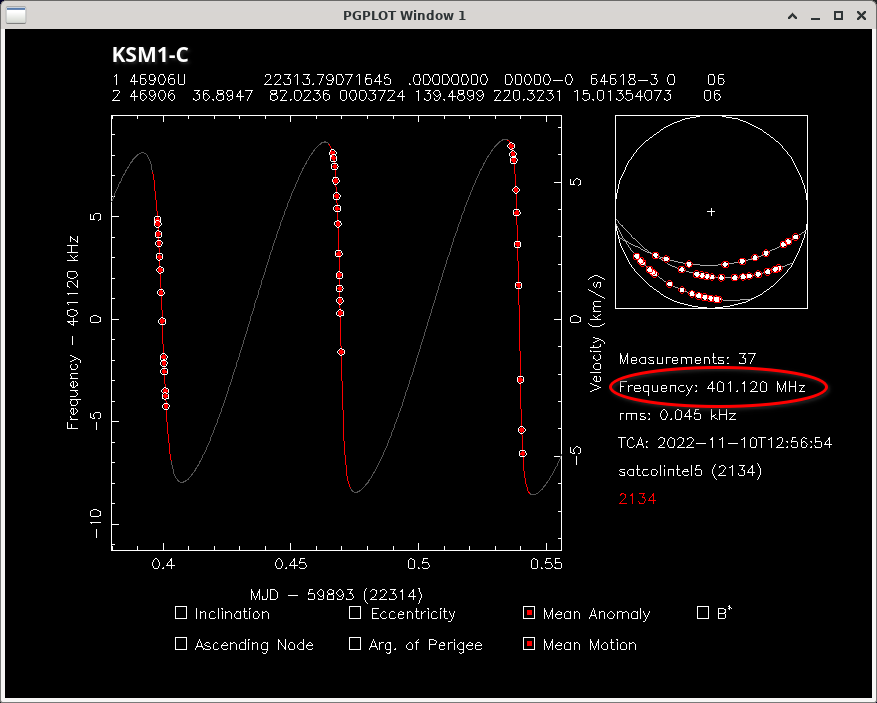Click the Frequency - 401120 kHz axis label
Viewport: 877px width, 703px height.
click(x=73, y=333)
